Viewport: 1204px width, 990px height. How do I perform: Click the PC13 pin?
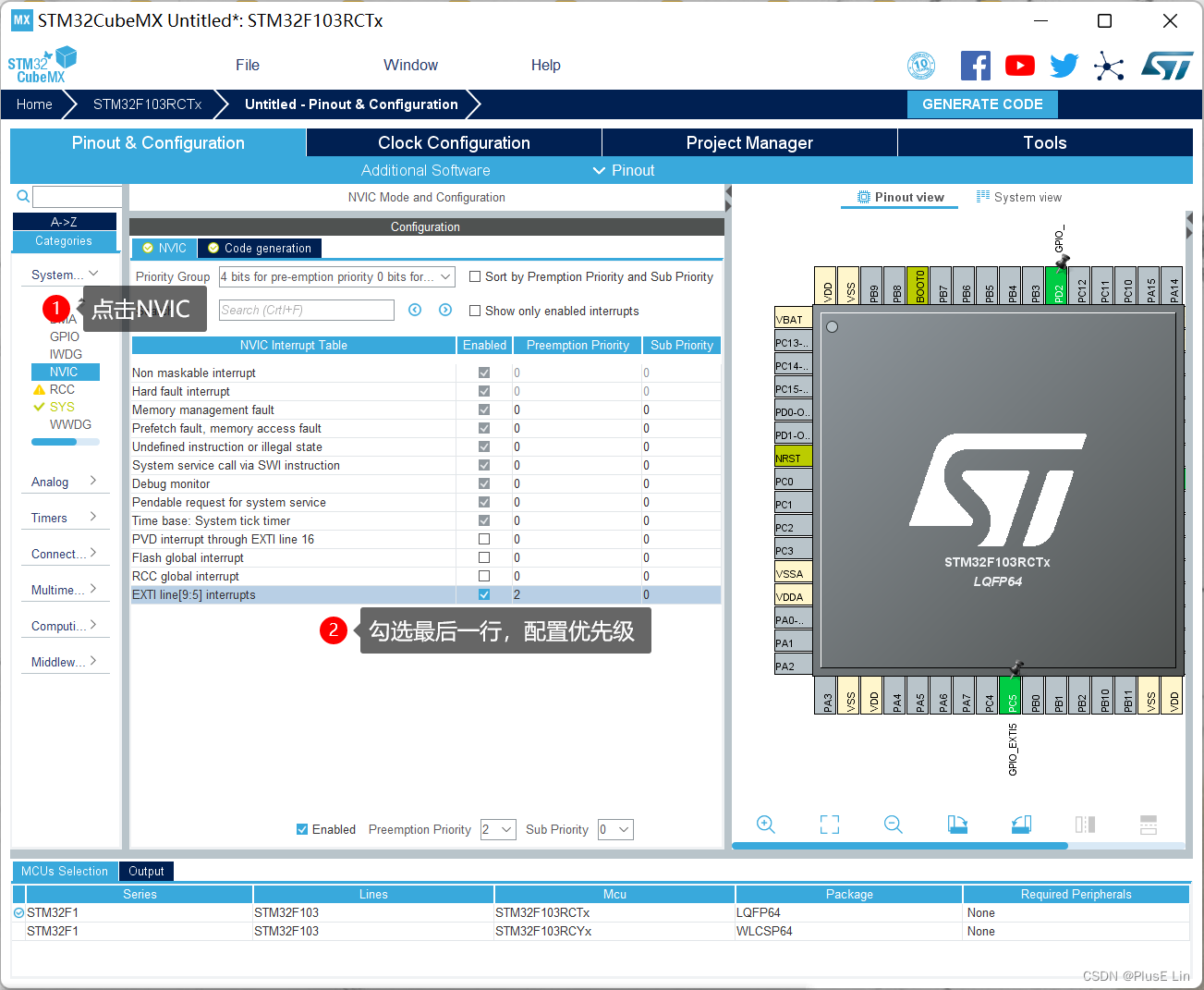click(793, 341)
